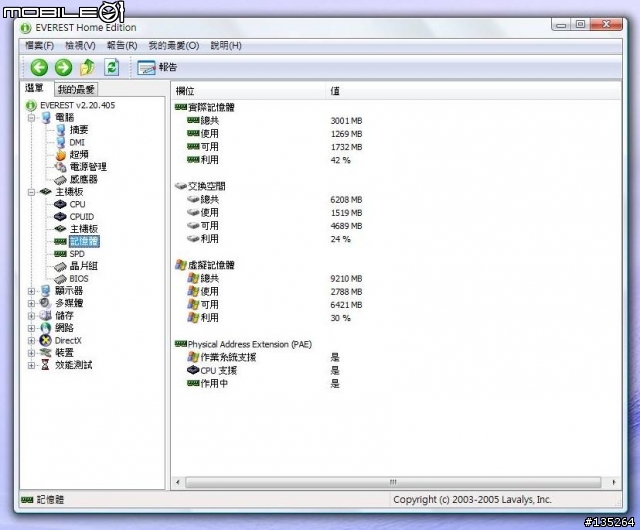Select the DMI tree item
640x530 pixels.
77,143
